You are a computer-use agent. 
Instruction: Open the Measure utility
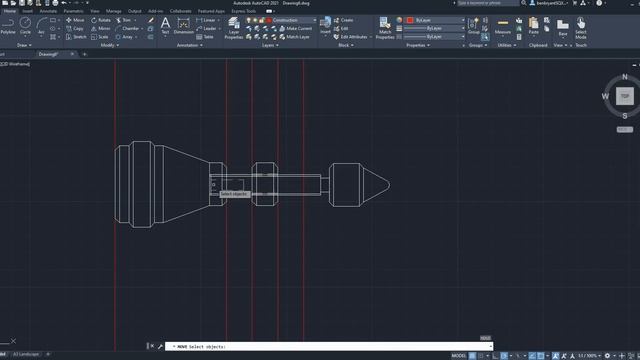point(503,26)
